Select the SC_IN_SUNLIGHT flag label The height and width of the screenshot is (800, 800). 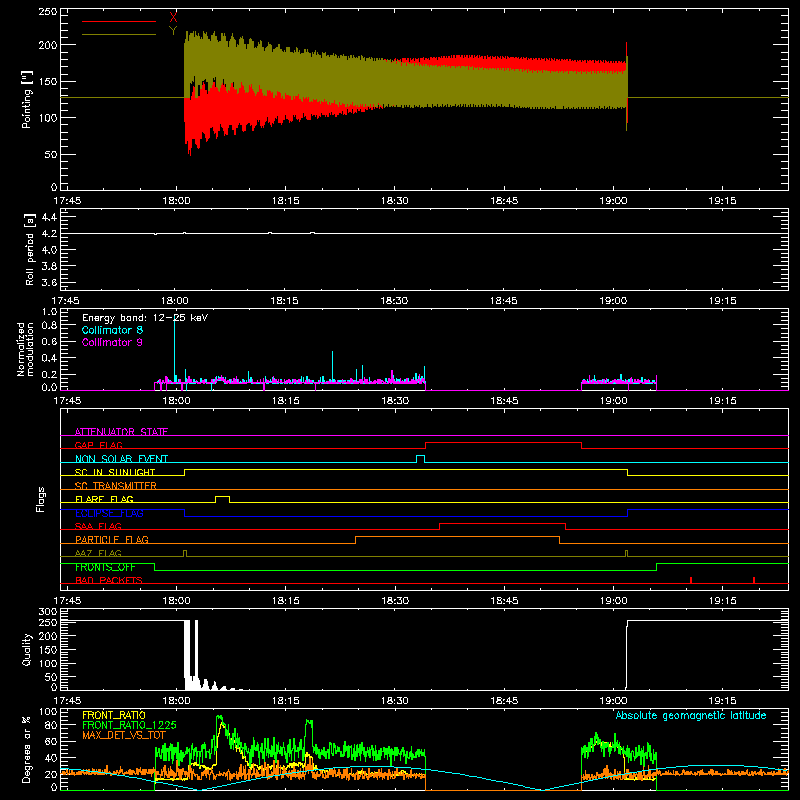click(115, 472)
